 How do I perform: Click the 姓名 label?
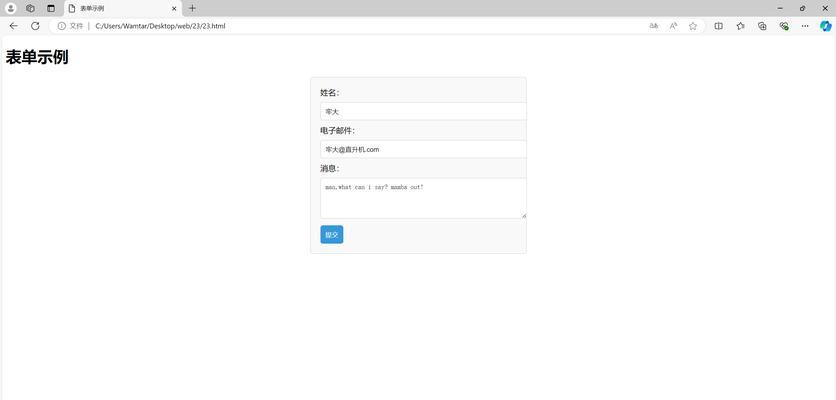pyautogui.click(x=329, y=93)
